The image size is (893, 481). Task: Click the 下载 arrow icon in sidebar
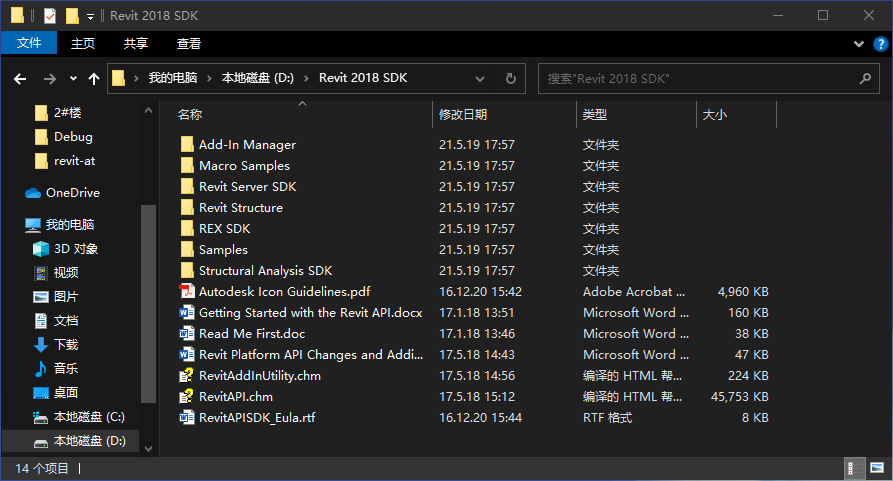point(41,344)
